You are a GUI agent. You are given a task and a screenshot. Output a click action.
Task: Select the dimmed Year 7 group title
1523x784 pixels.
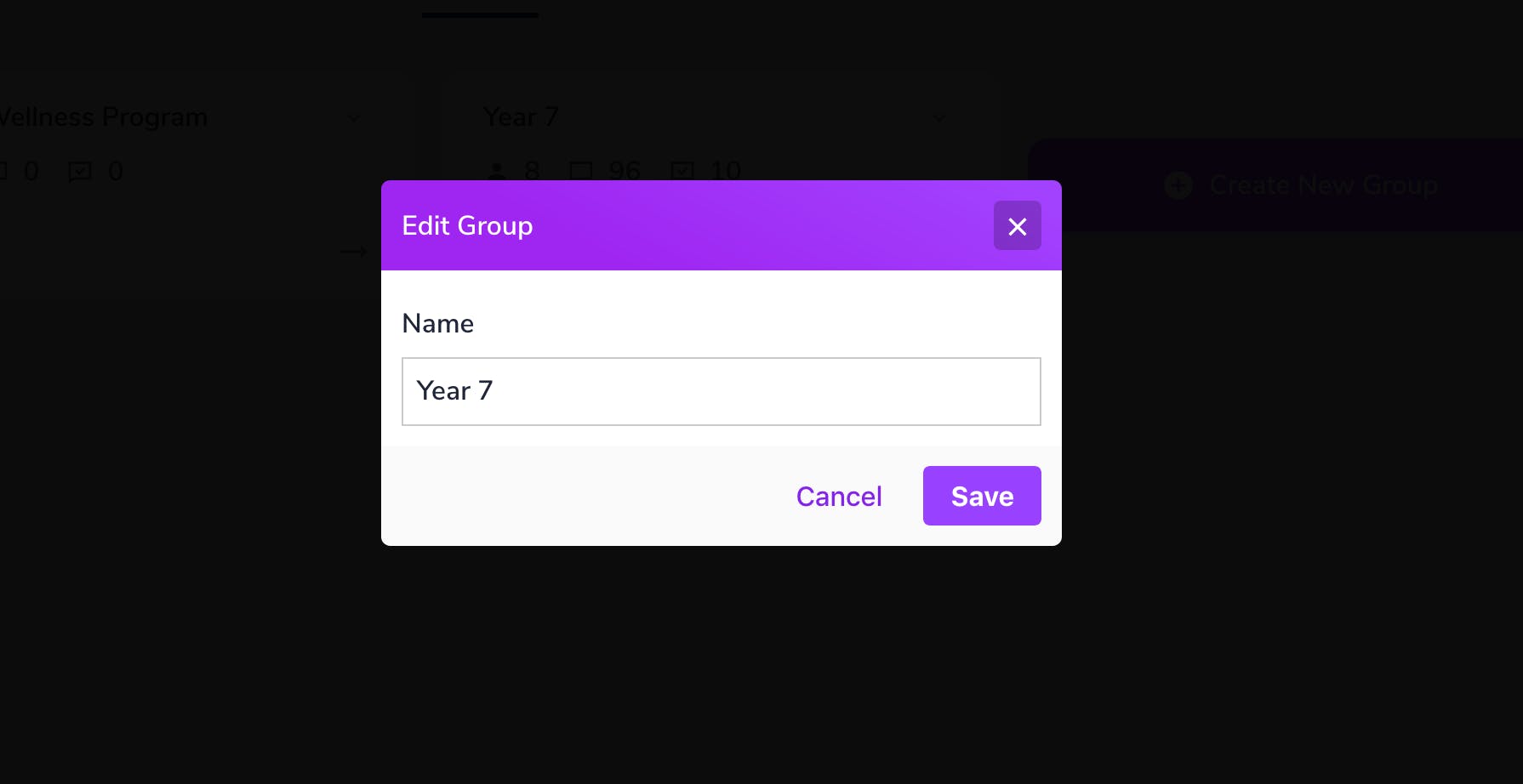point(521,117)
